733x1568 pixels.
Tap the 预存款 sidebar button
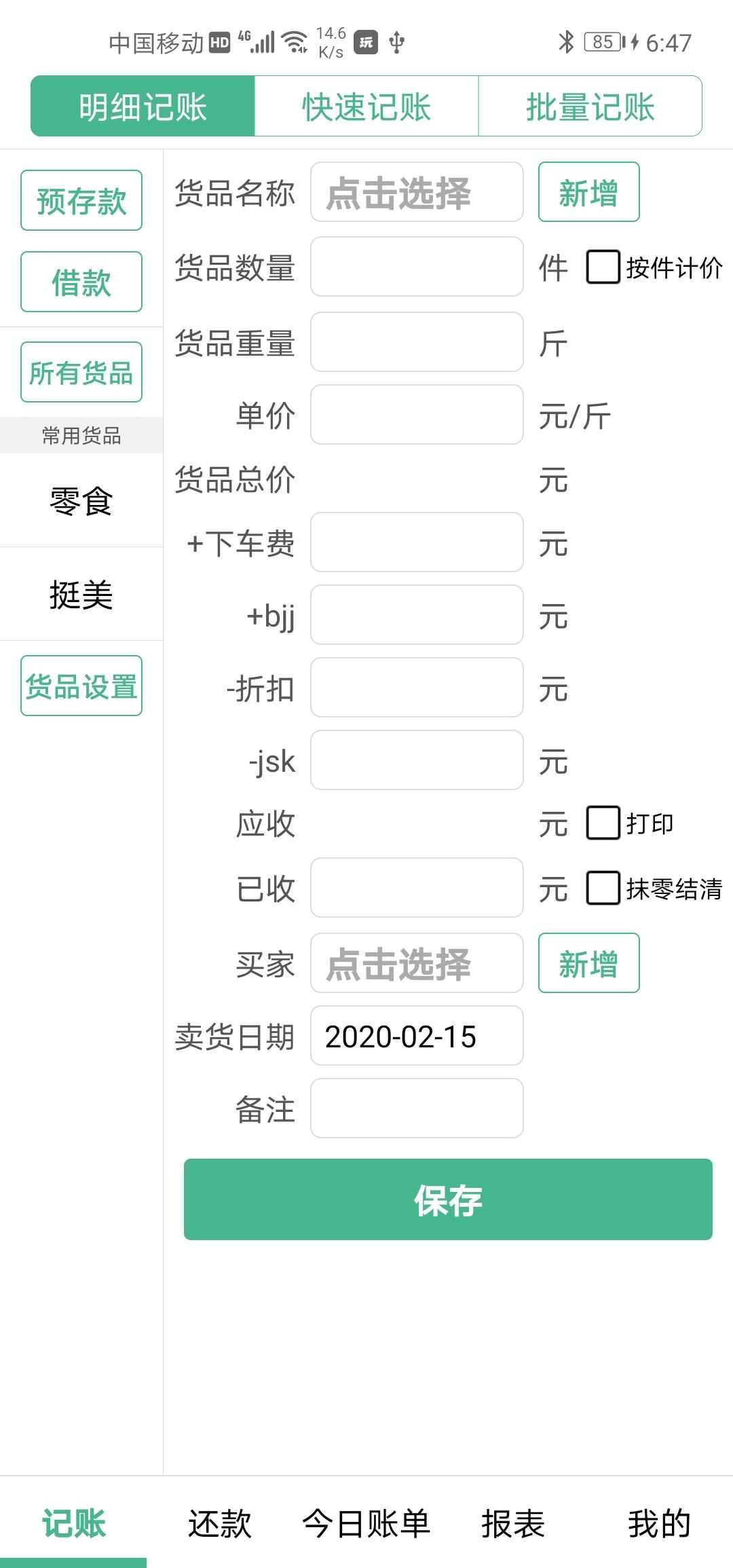pyautogui.click(x=81, y=200)
